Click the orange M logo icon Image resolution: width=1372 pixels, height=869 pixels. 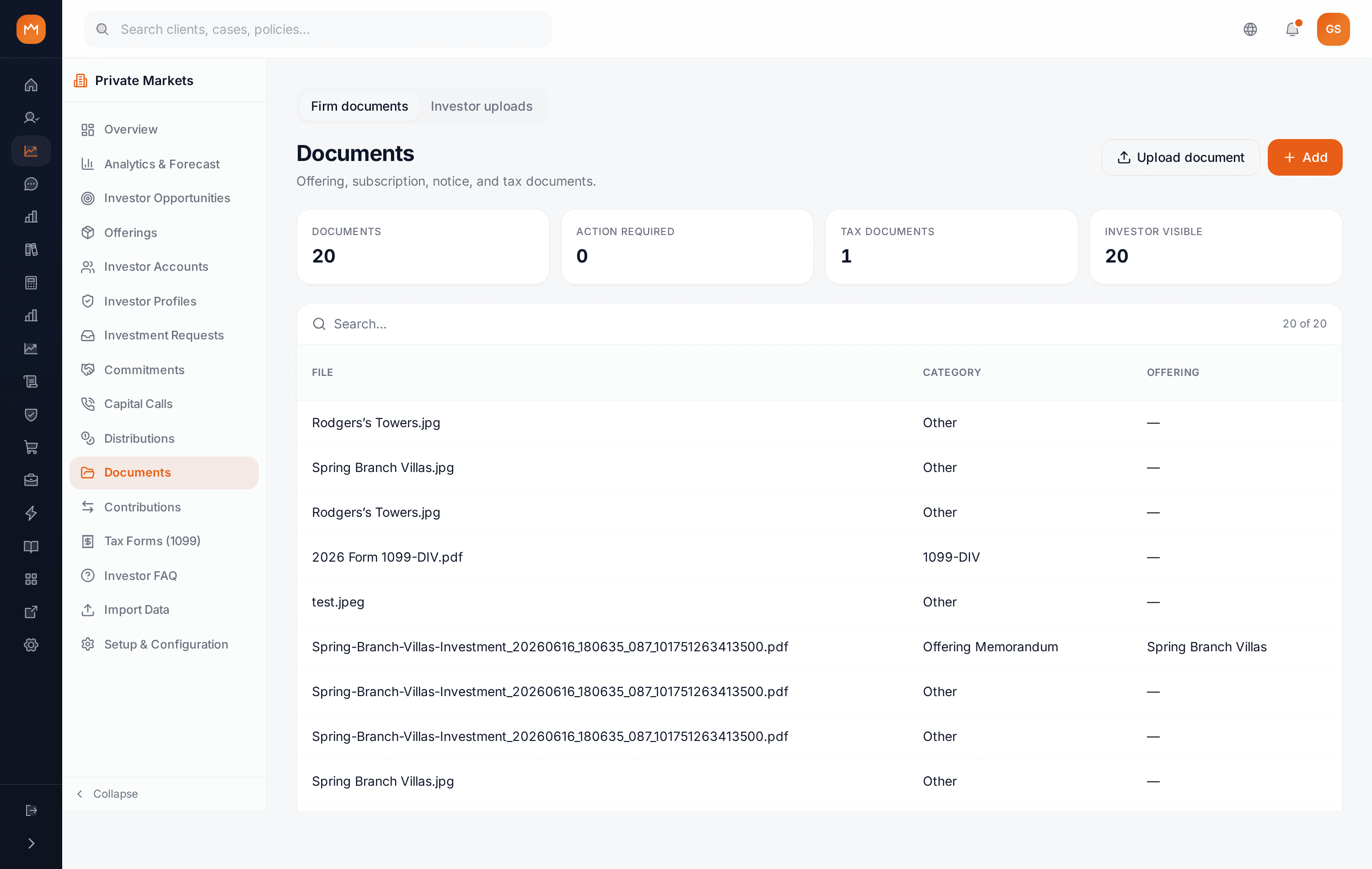[x=31, y=29]
